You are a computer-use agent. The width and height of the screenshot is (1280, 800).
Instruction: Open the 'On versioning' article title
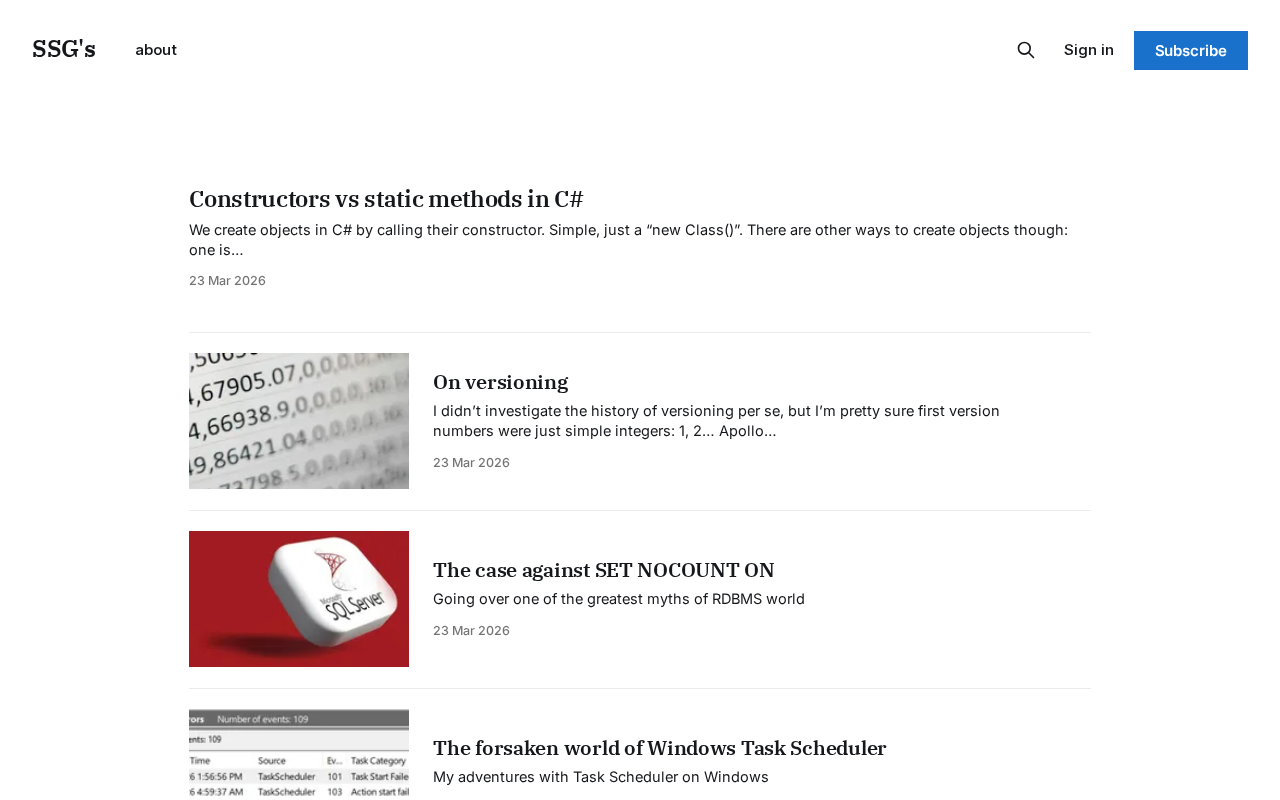tap(500, 382)
